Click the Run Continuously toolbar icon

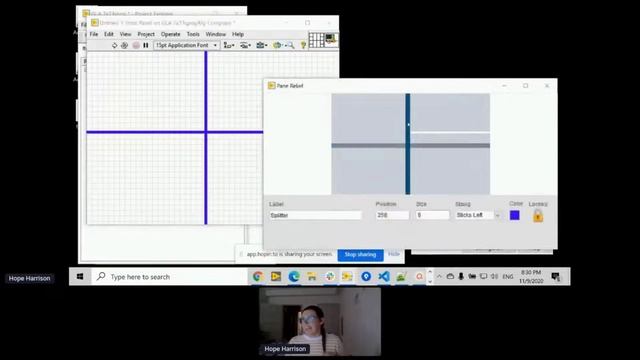[124, 45]
